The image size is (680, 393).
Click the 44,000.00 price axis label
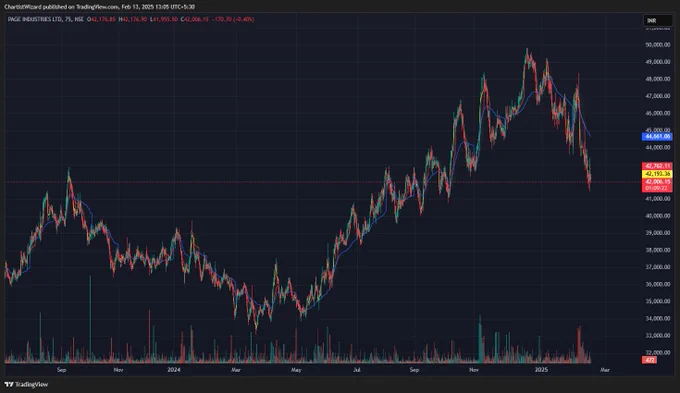658,147
